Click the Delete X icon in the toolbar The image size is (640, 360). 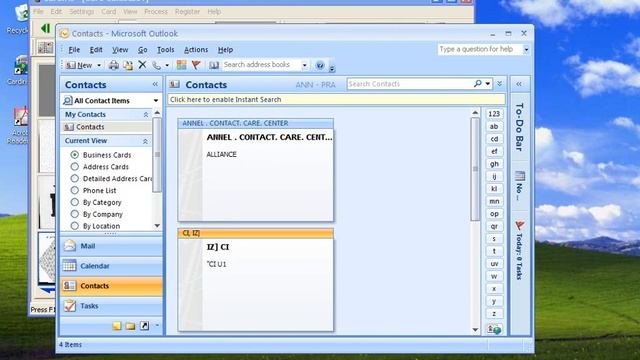142,64
